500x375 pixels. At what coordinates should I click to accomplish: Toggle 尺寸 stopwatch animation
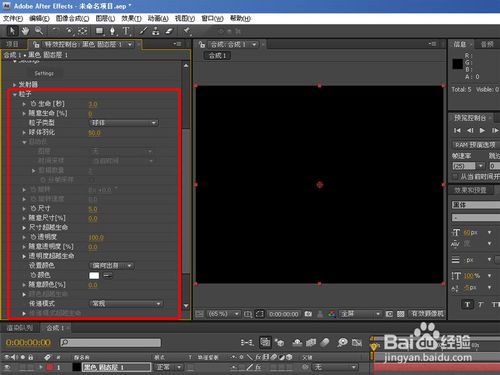[x=33, y=208]
